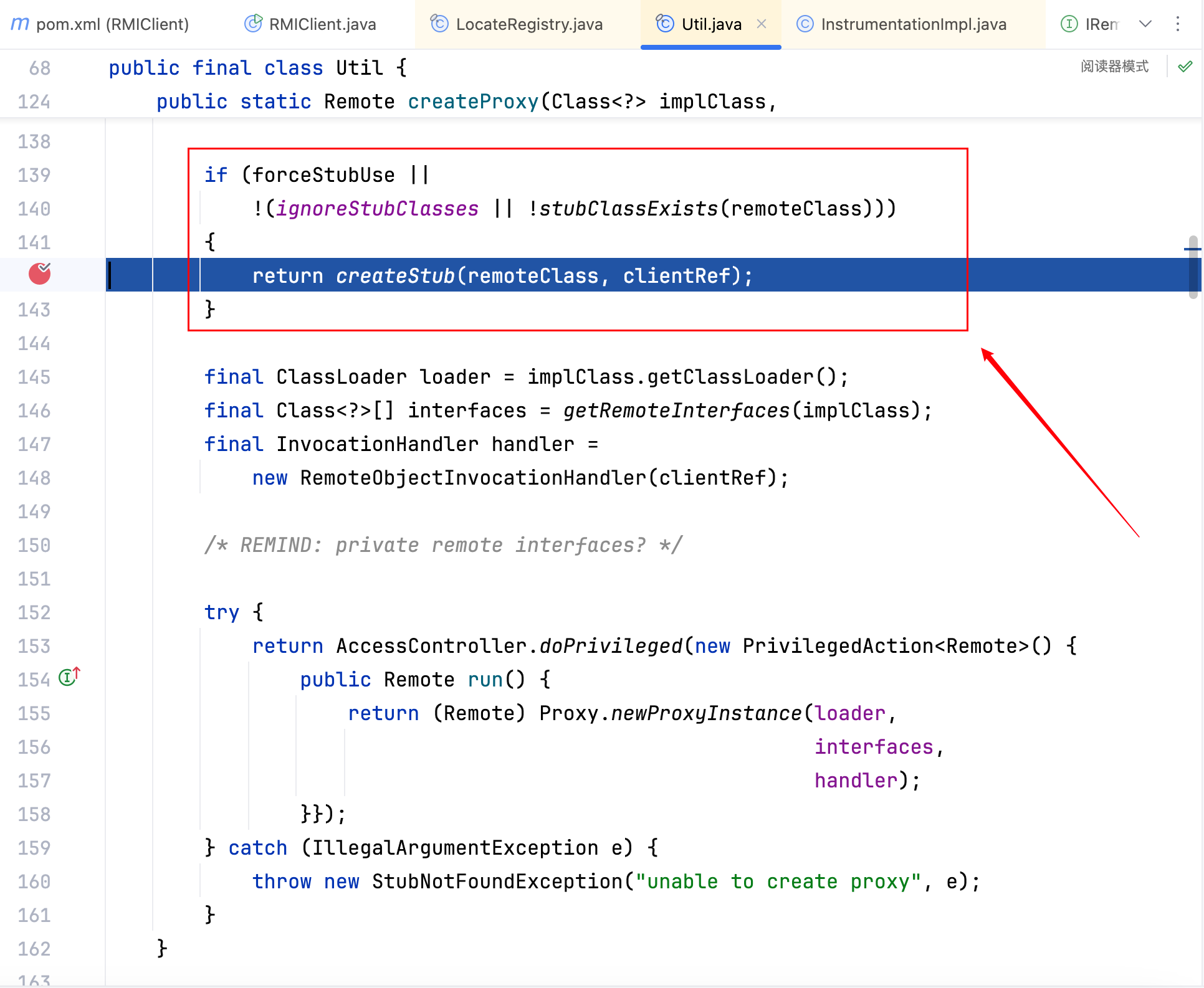Click the vertical scrollbar thumb

click(1193, 267)
